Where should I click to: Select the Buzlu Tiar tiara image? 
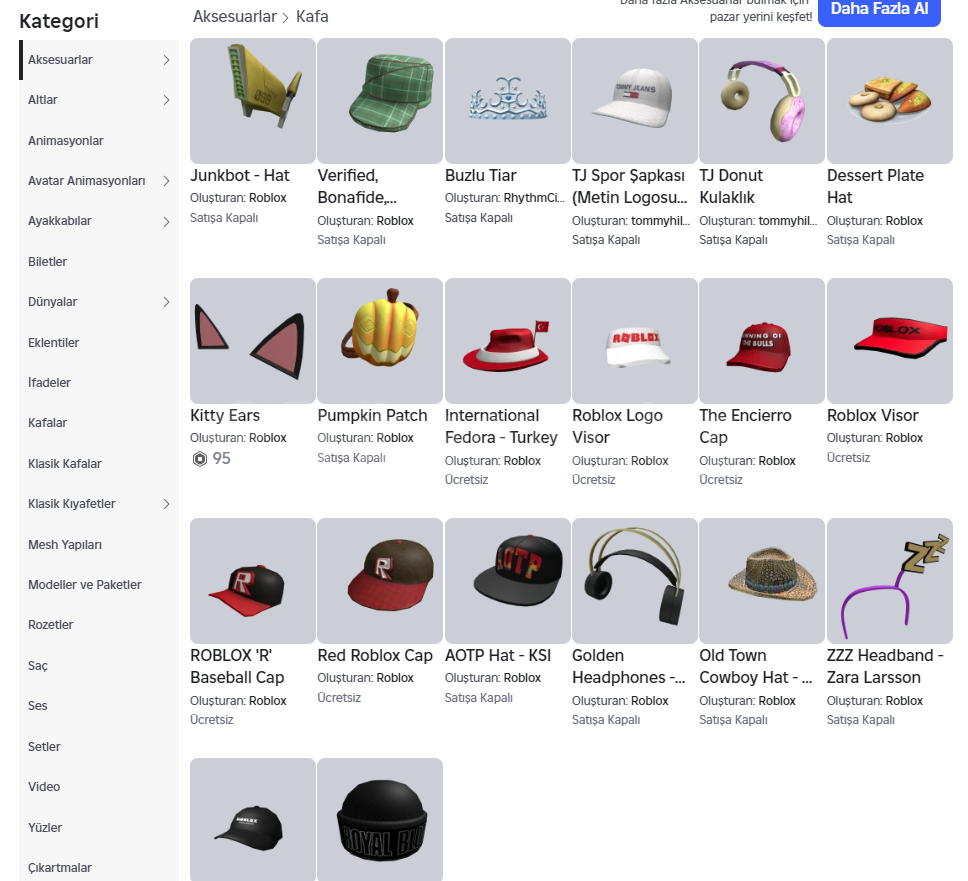coord(507,101)
